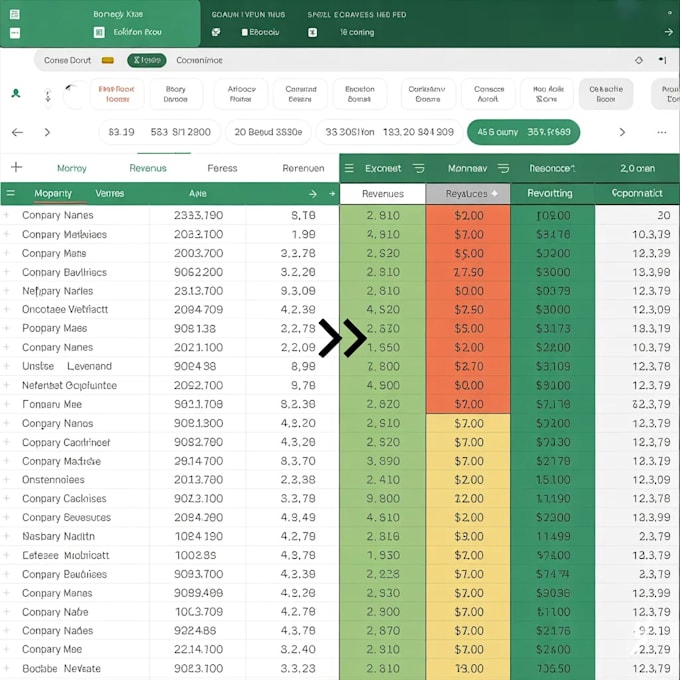Click the Btory Dsvooe button

point(176,94)
